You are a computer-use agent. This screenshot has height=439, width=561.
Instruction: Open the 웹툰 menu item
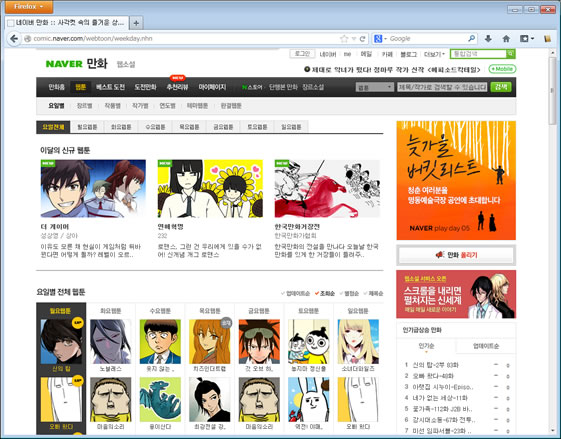coord(81,87)
